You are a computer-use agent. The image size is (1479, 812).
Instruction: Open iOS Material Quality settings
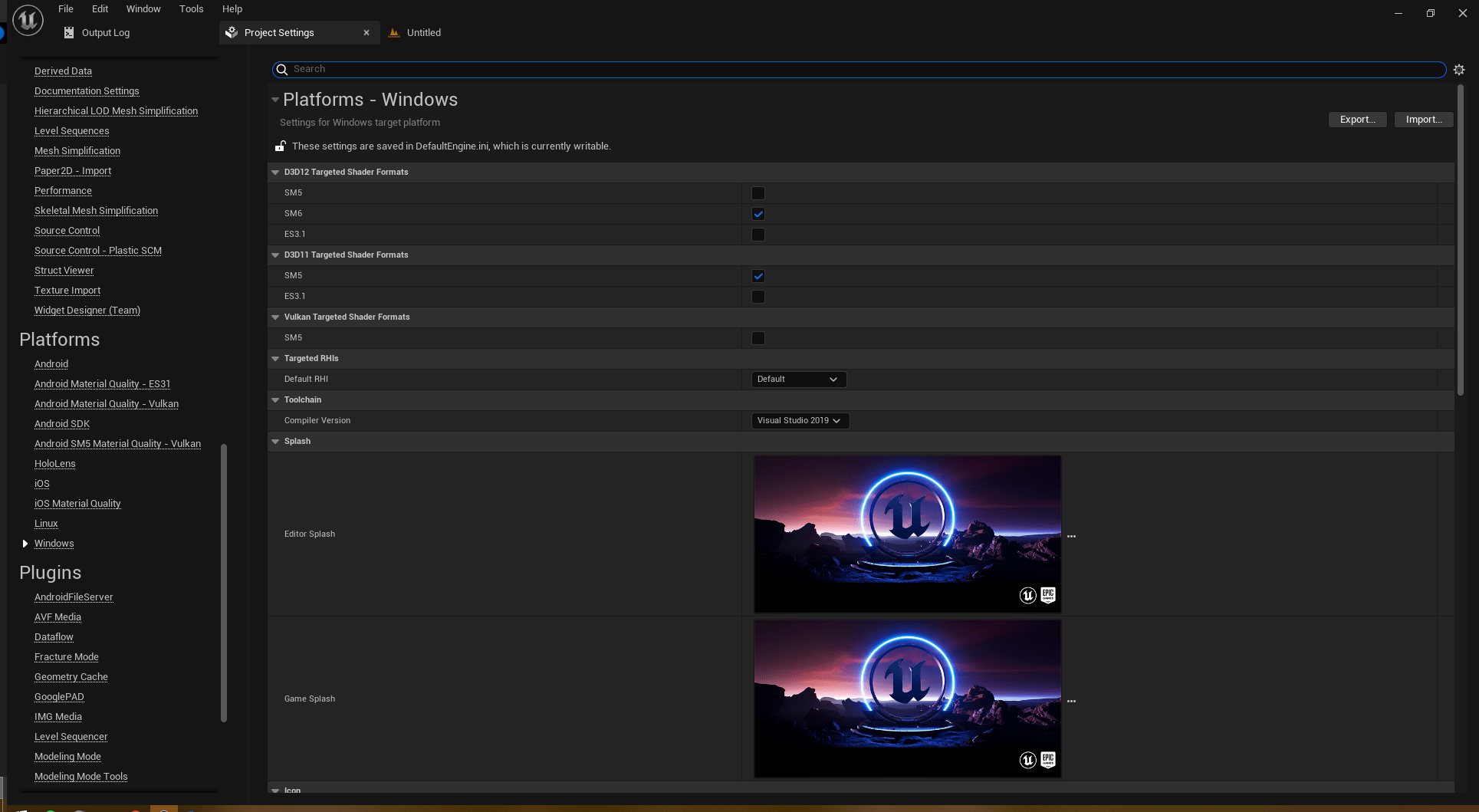[x=77, y=504]
